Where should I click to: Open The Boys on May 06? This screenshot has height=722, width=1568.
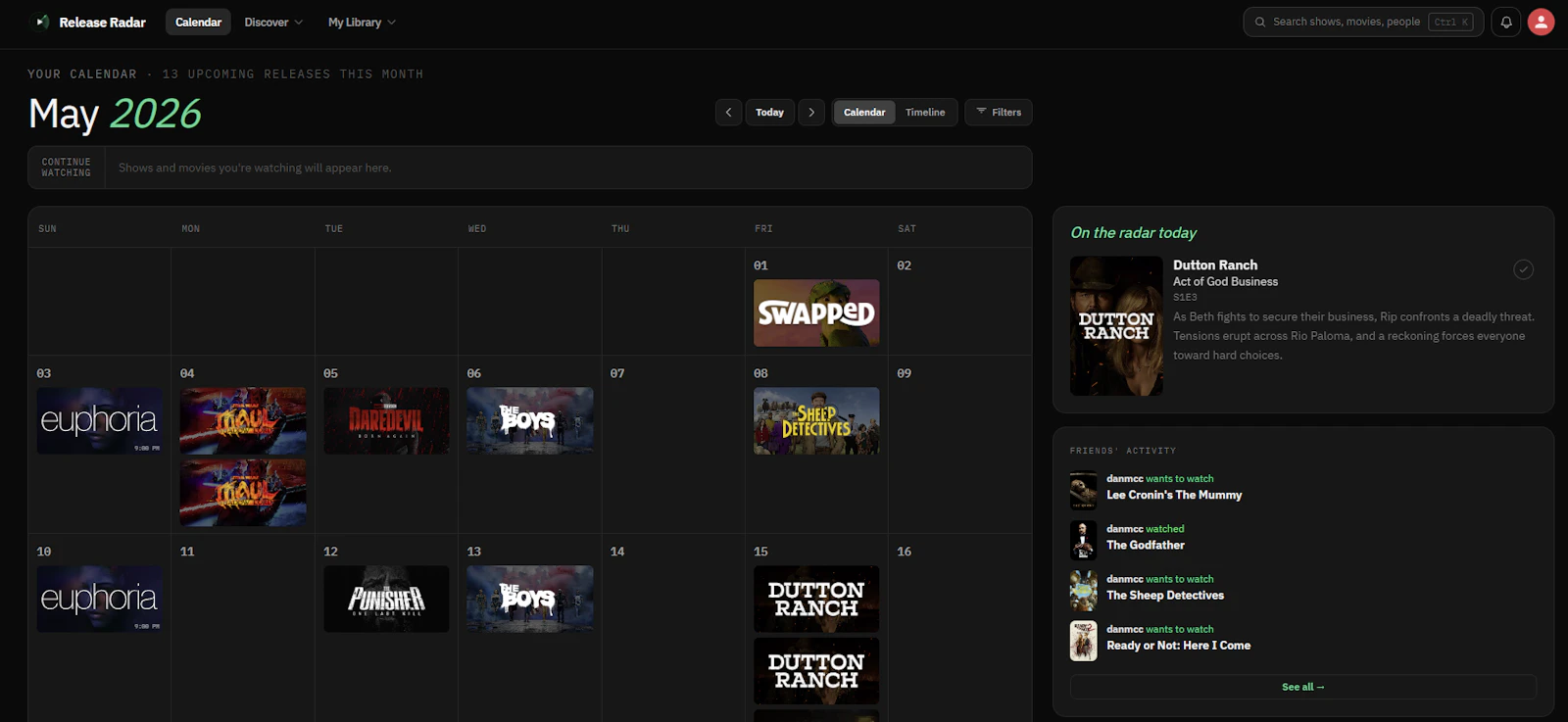(x=529, y=420)
